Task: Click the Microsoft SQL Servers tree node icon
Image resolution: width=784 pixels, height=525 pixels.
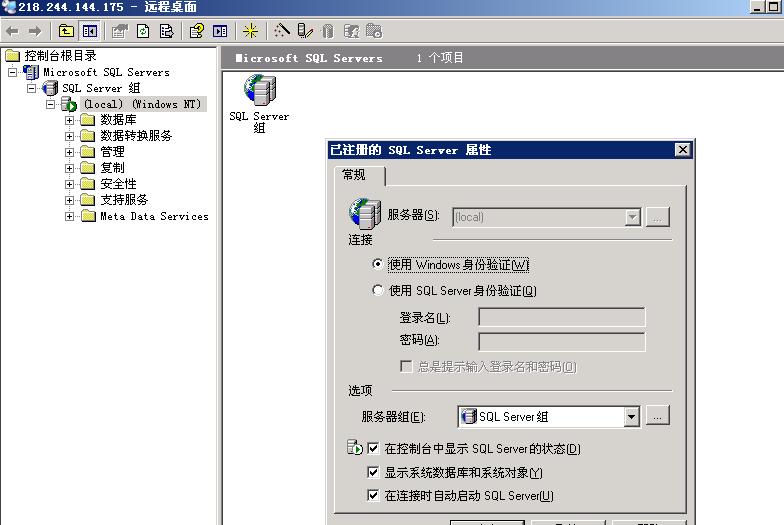Action: [x=31, y=72]
